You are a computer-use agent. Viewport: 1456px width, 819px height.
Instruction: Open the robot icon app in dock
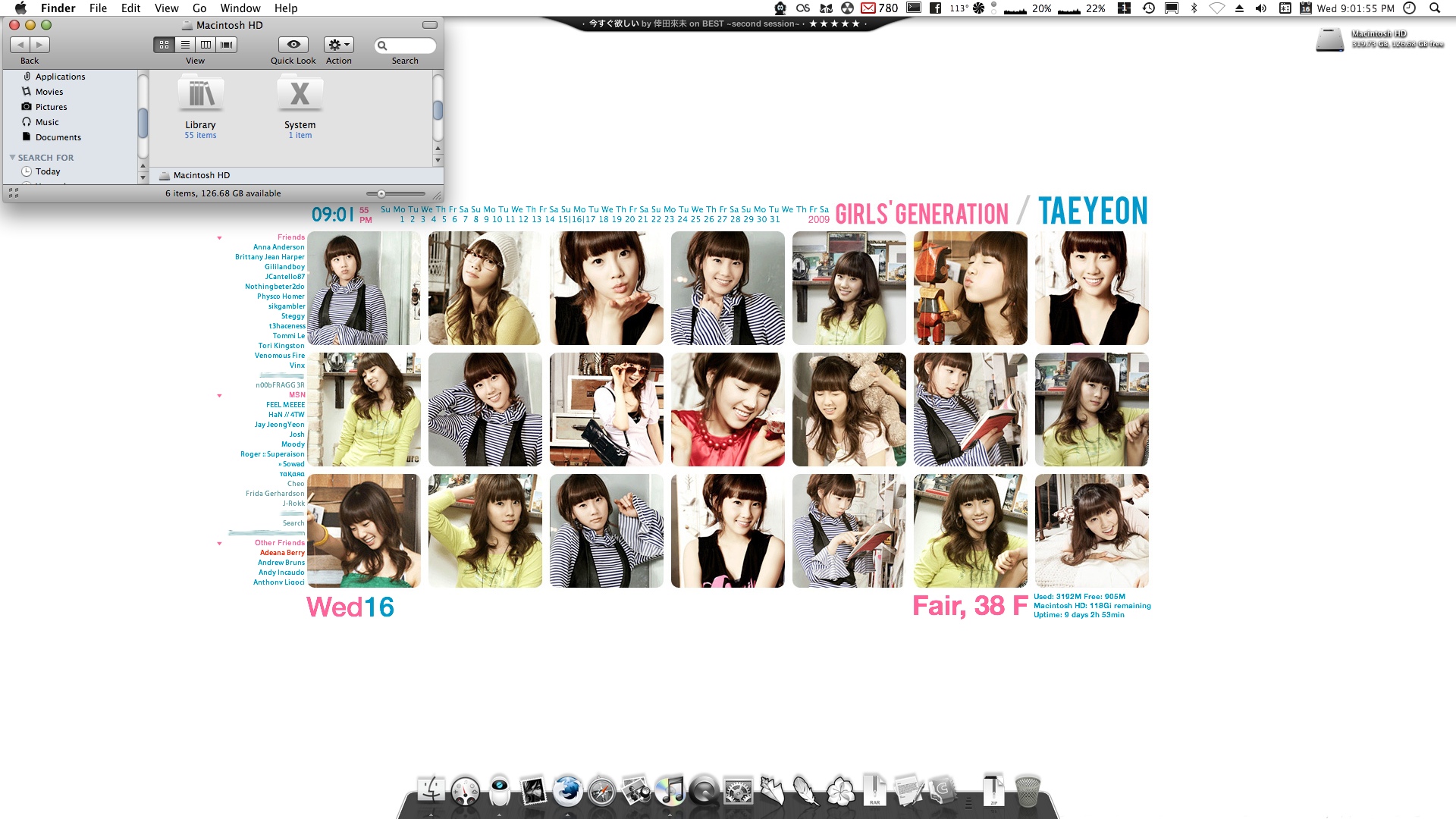tap(499, 791)
